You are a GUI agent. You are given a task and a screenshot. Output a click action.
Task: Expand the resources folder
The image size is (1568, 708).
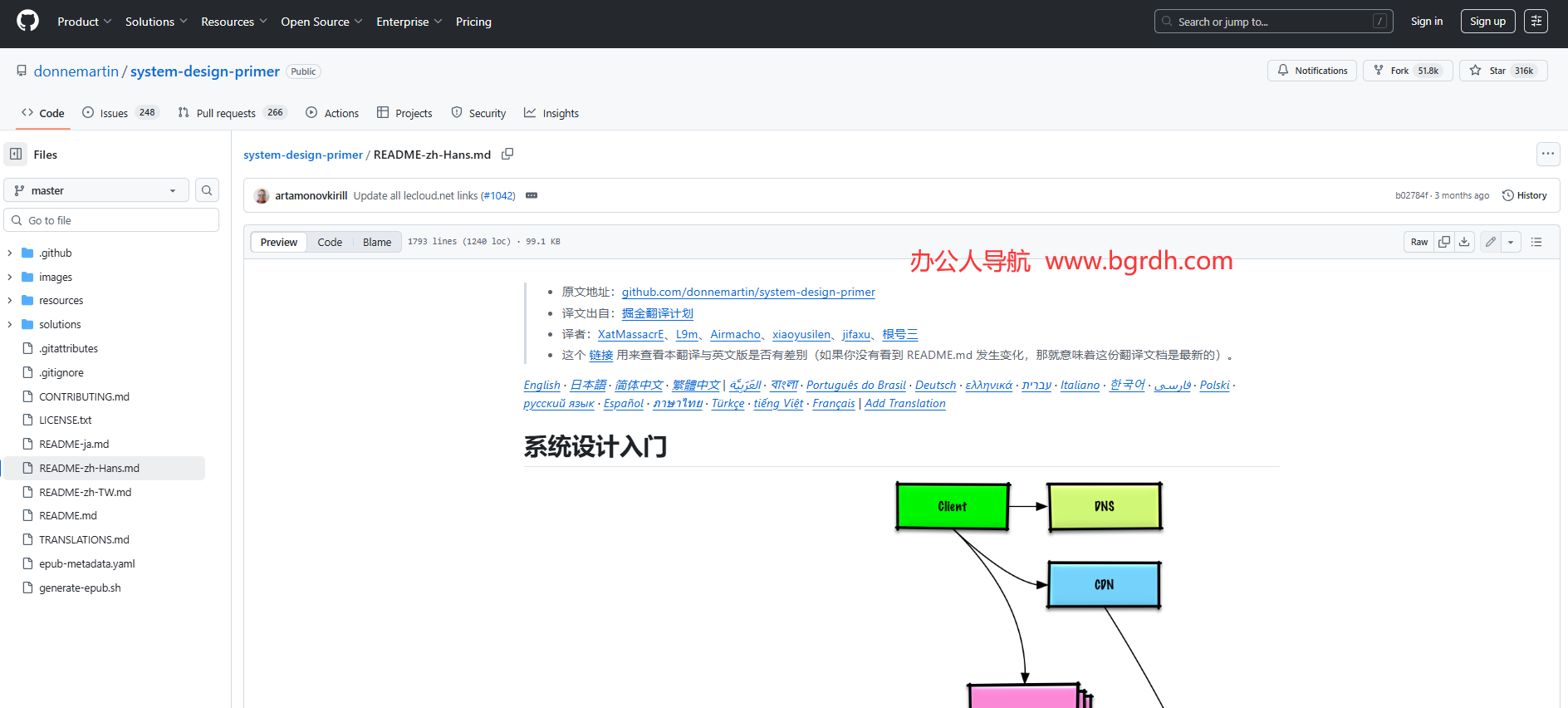10,300
